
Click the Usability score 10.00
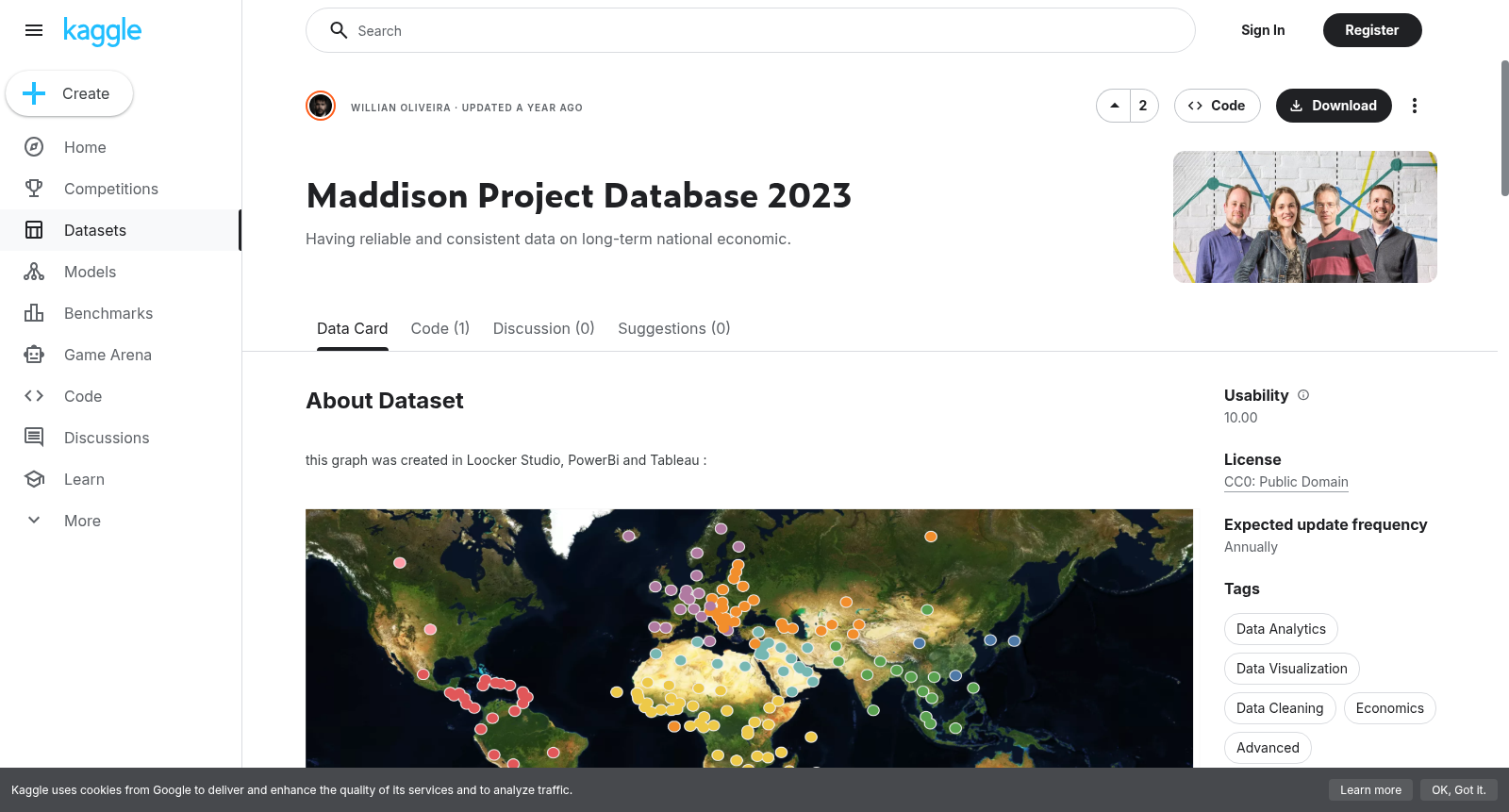(1241, 418)
